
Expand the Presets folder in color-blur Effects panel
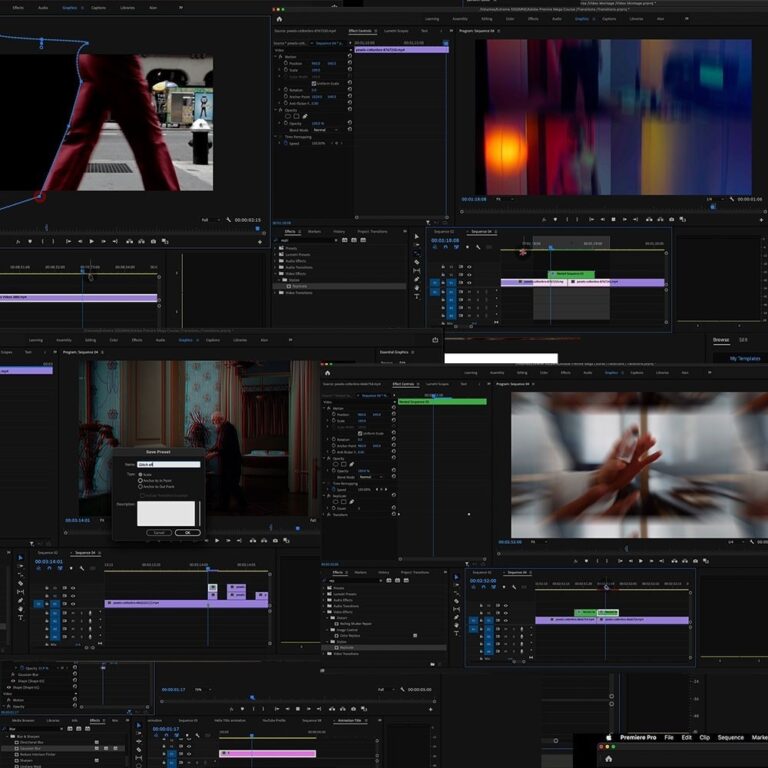[x=275, y=248]
